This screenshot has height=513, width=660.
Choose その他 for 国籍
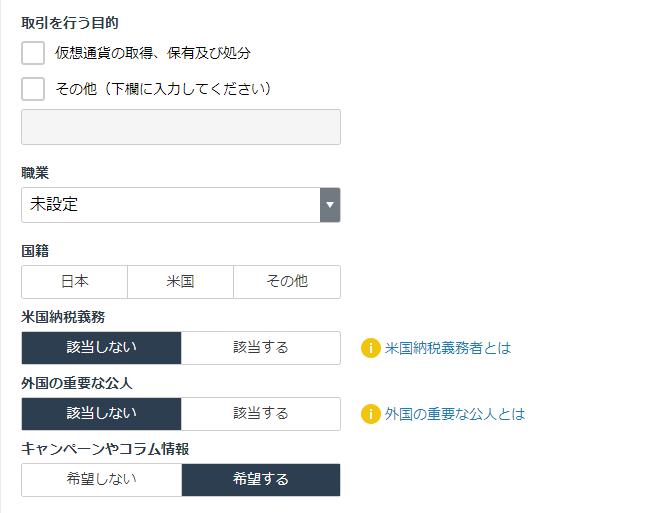pos(287,282)
